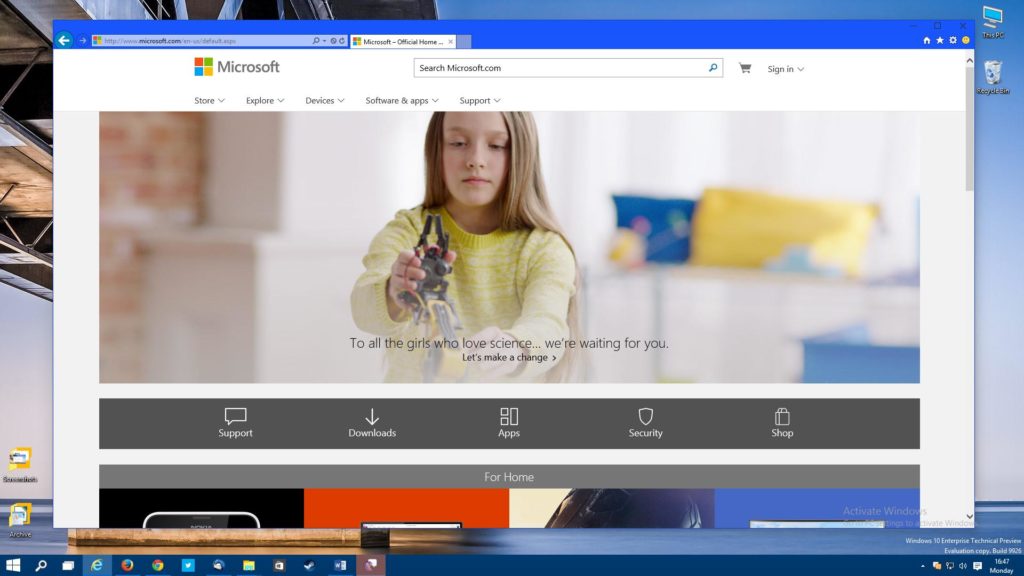Screen dimensions: 1024x576
Task: Open Favorites with the star icon
Action: (940, 40)
